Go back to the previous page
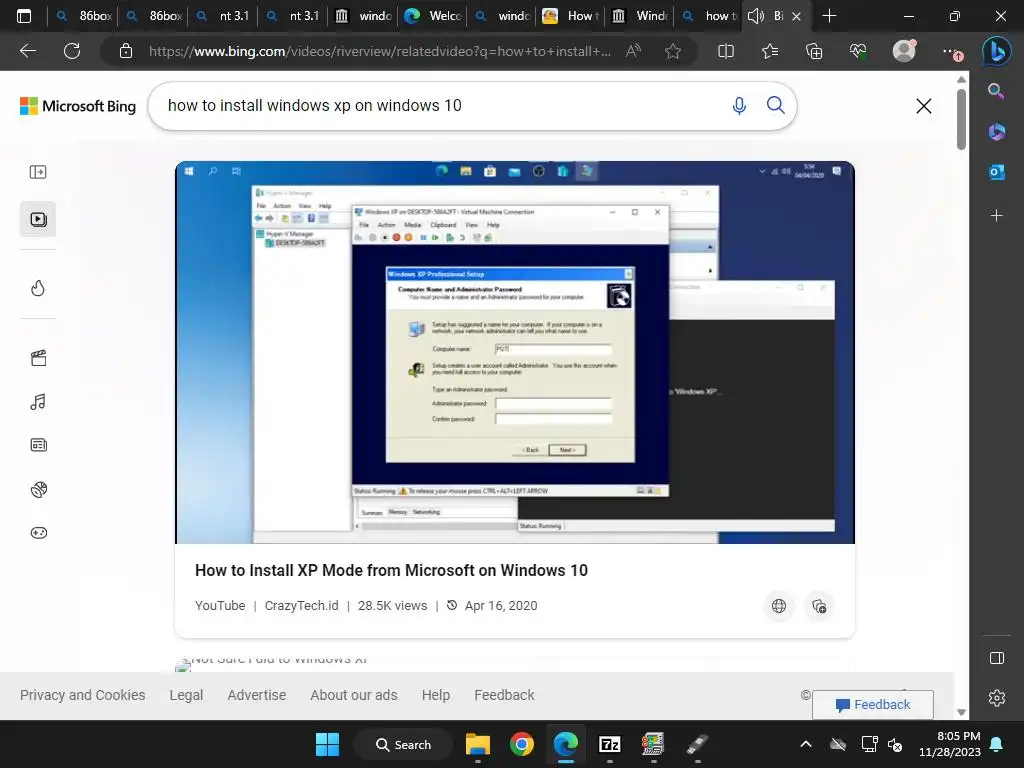Viewport: 1024px width, 768px height. pos(28,51)
